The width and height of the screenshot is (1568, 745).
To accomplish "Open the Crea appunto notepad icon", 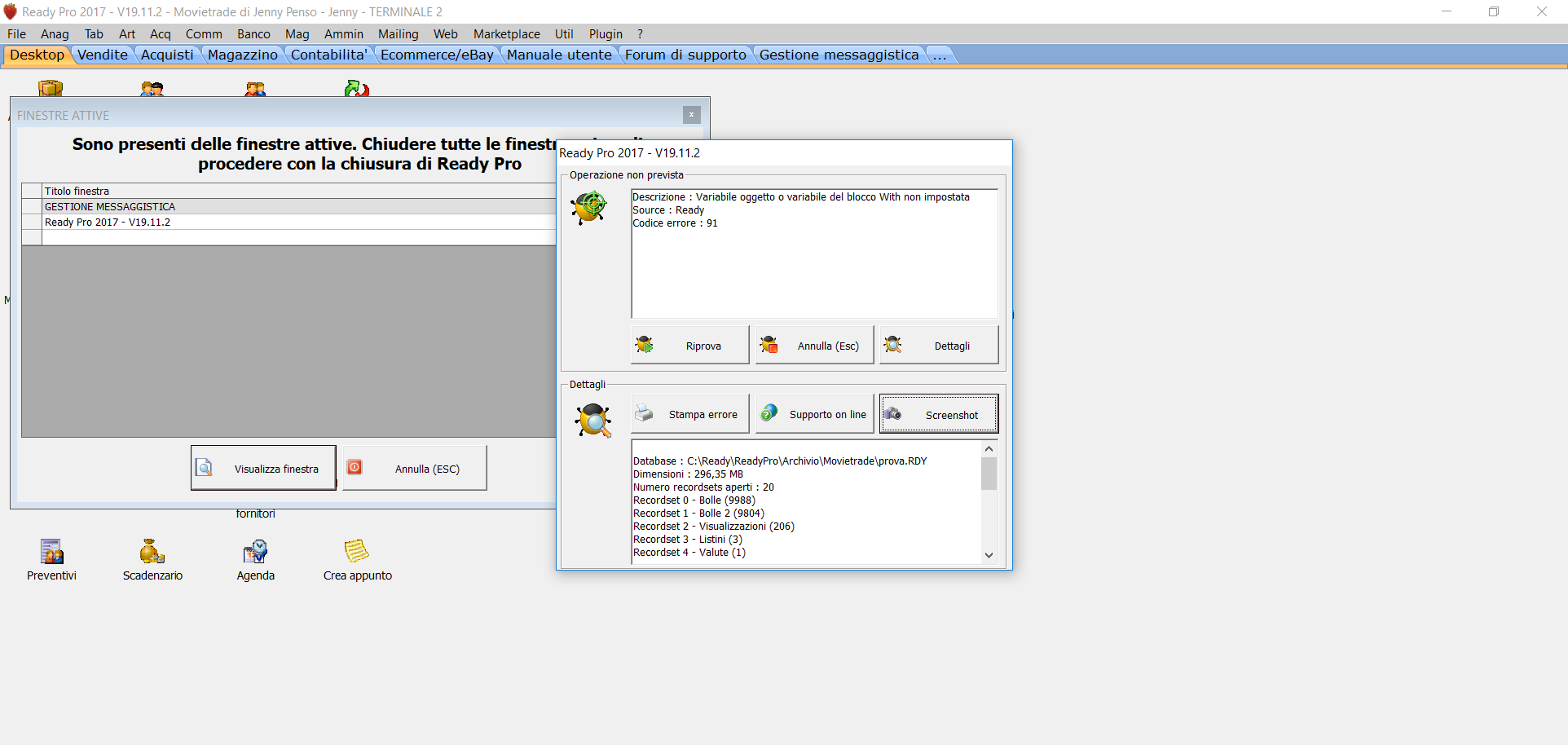I will [x=357, y=552].
